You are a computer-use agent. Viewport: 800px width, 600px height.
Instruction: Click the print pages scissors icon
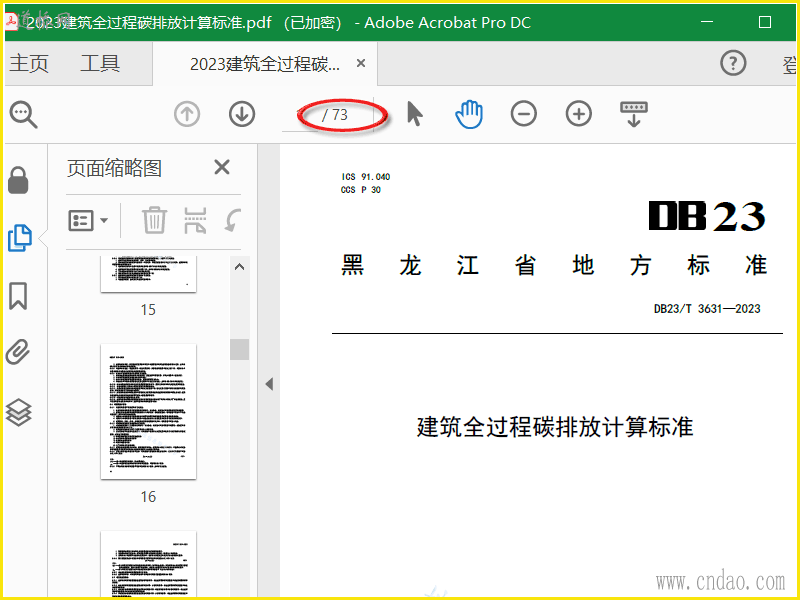coord(195,220)
